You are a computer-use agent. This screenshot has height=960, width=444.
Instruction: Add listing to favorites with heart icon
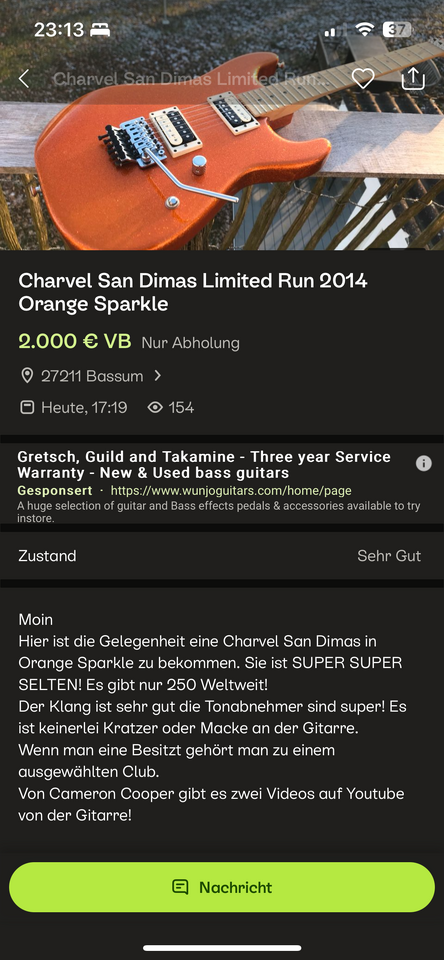pos(363,78)
